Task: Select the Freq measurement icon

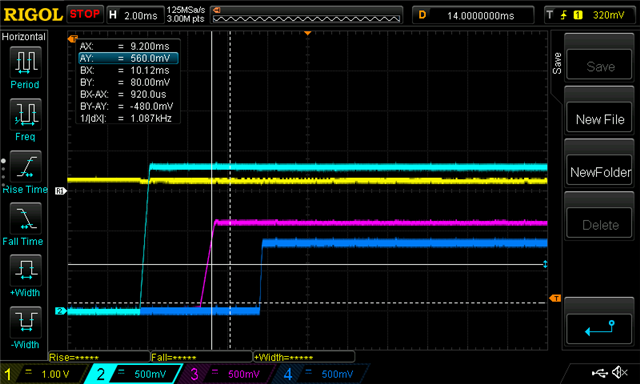Action: pyautogui.click(x=25, y=114)
